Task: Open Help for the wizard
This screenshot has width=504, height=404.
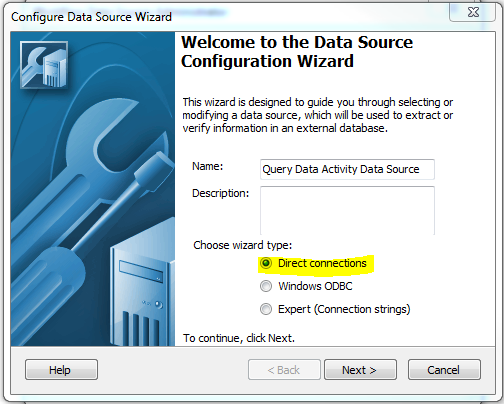Action: [x=61, y=370]
